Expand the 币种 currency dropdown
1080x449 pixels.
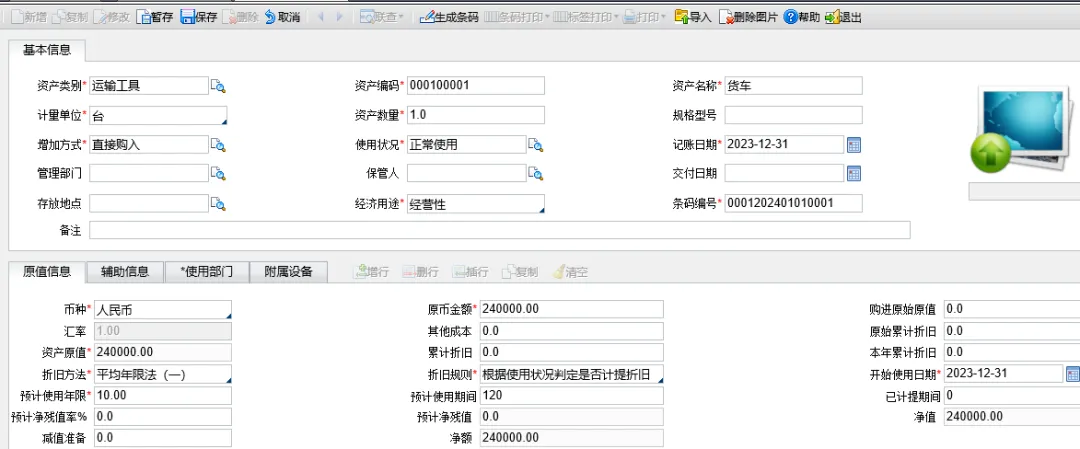click(227, 315)
